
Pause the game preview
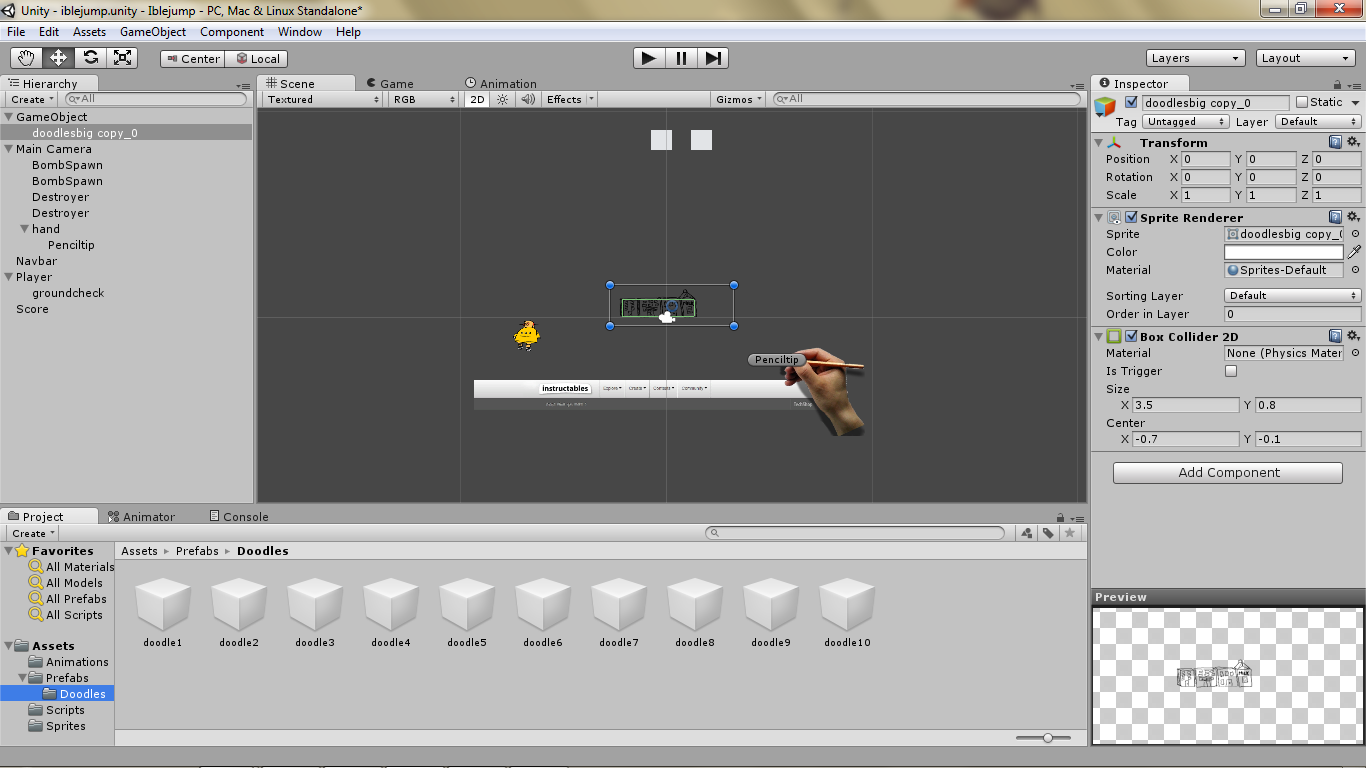tap(681, 58)
